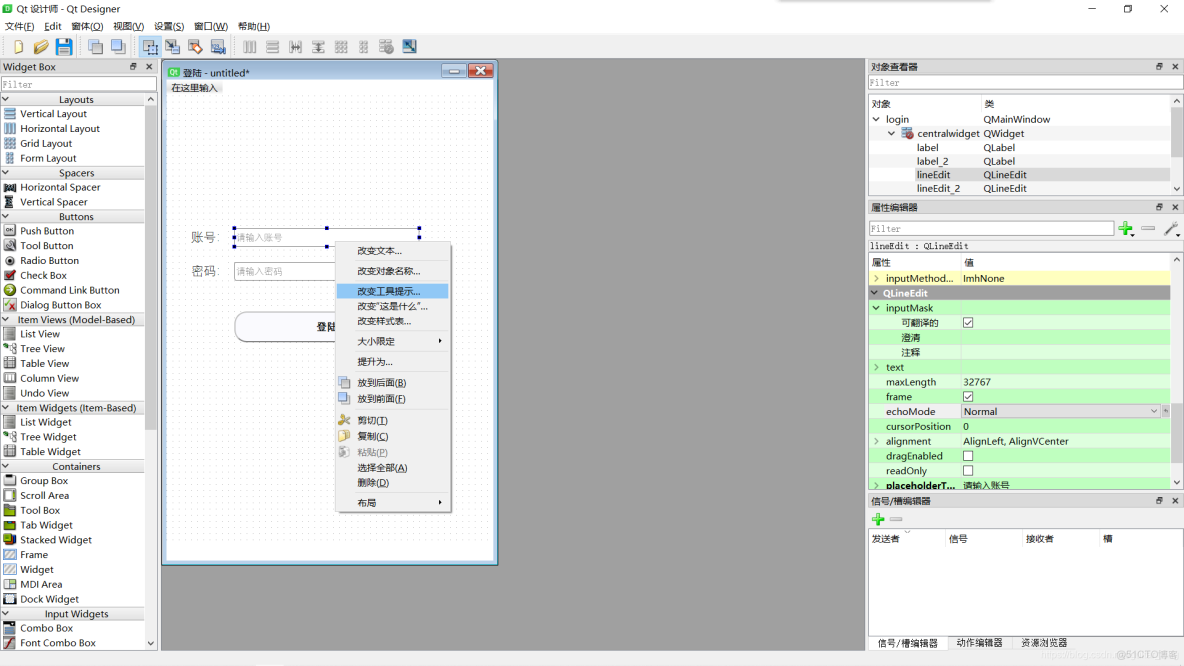1184x666 pixels.
Task: Select the 登陆 button on the form
Action: pos(280,327)
